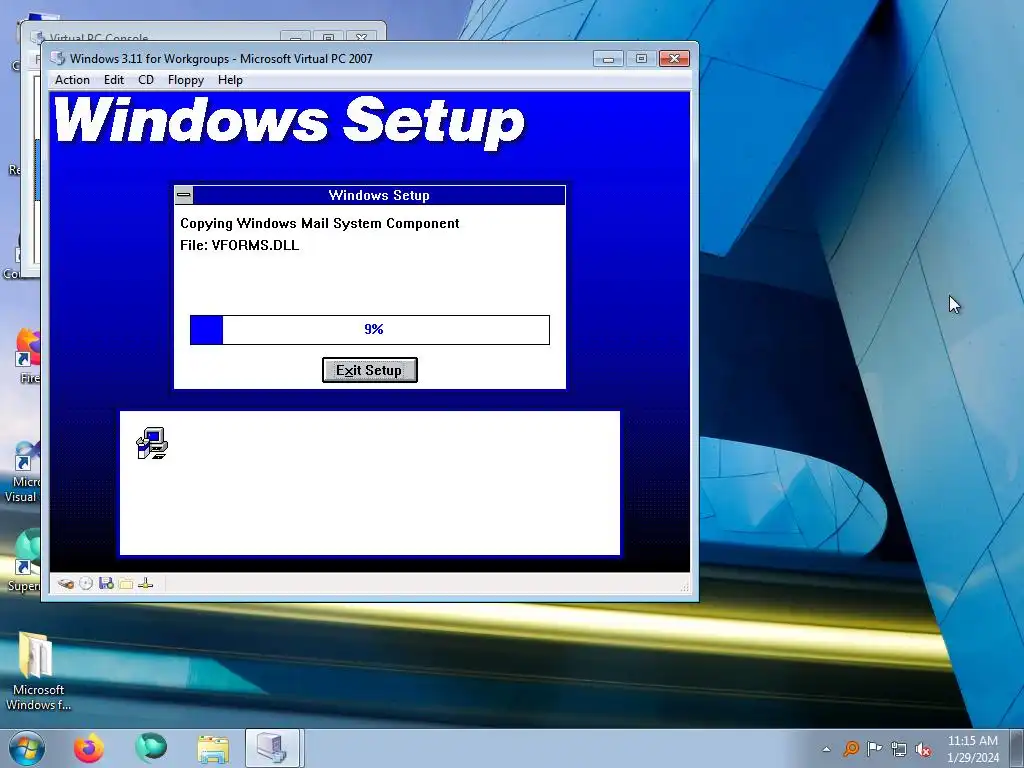Click the orange magnifier tray icon
The height and width of the screenshot is (768, 1024).
click(850, 748)
